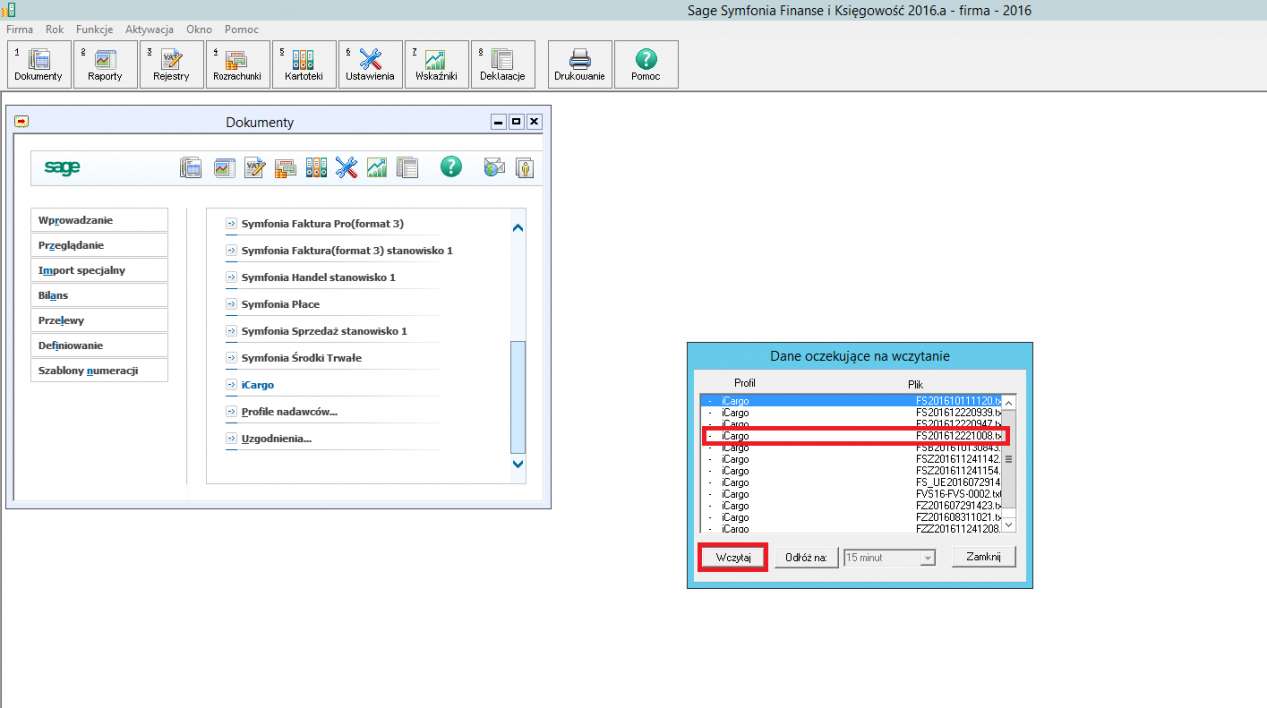
Task: Select the iCargo import link
Action: point(257,385)
